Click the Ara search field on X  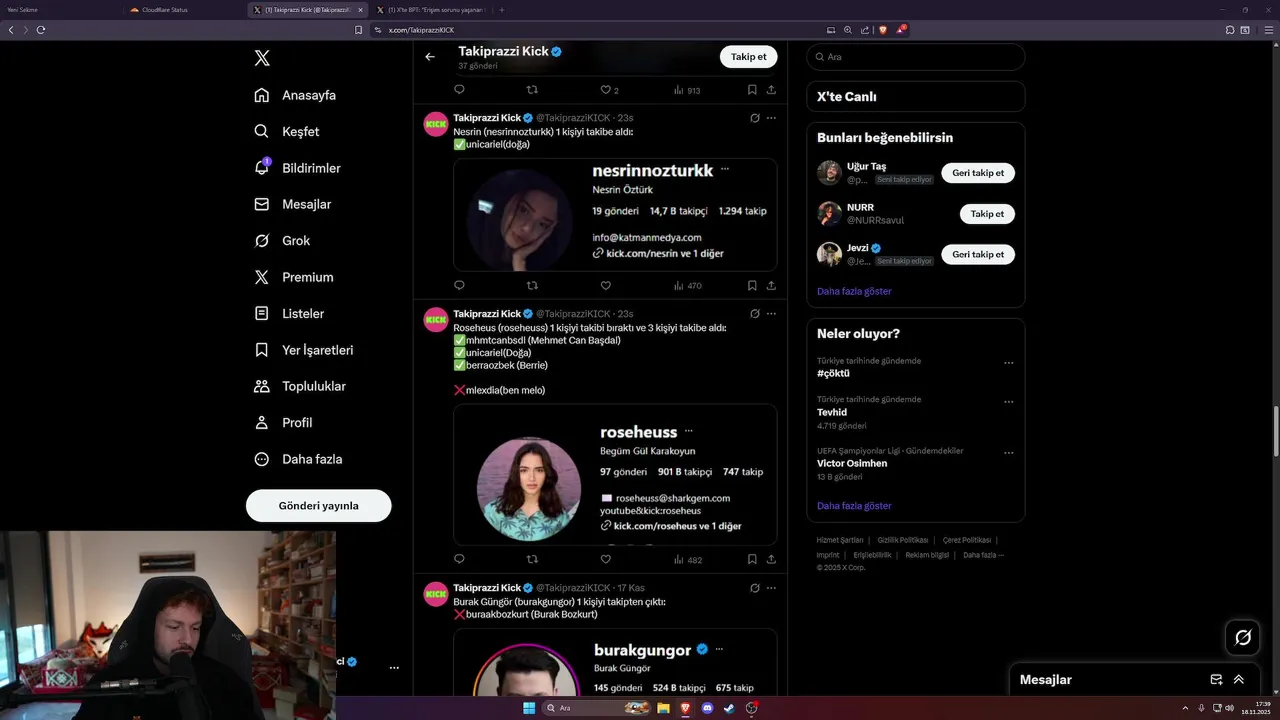coord(915,57)
